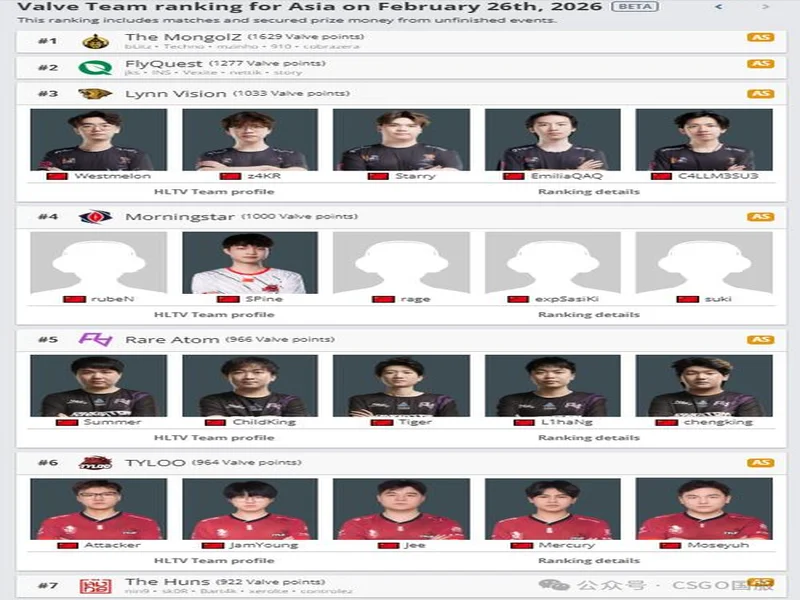Click The MongolZ team logo icon
800x600 pixels.
pos(95,41)
